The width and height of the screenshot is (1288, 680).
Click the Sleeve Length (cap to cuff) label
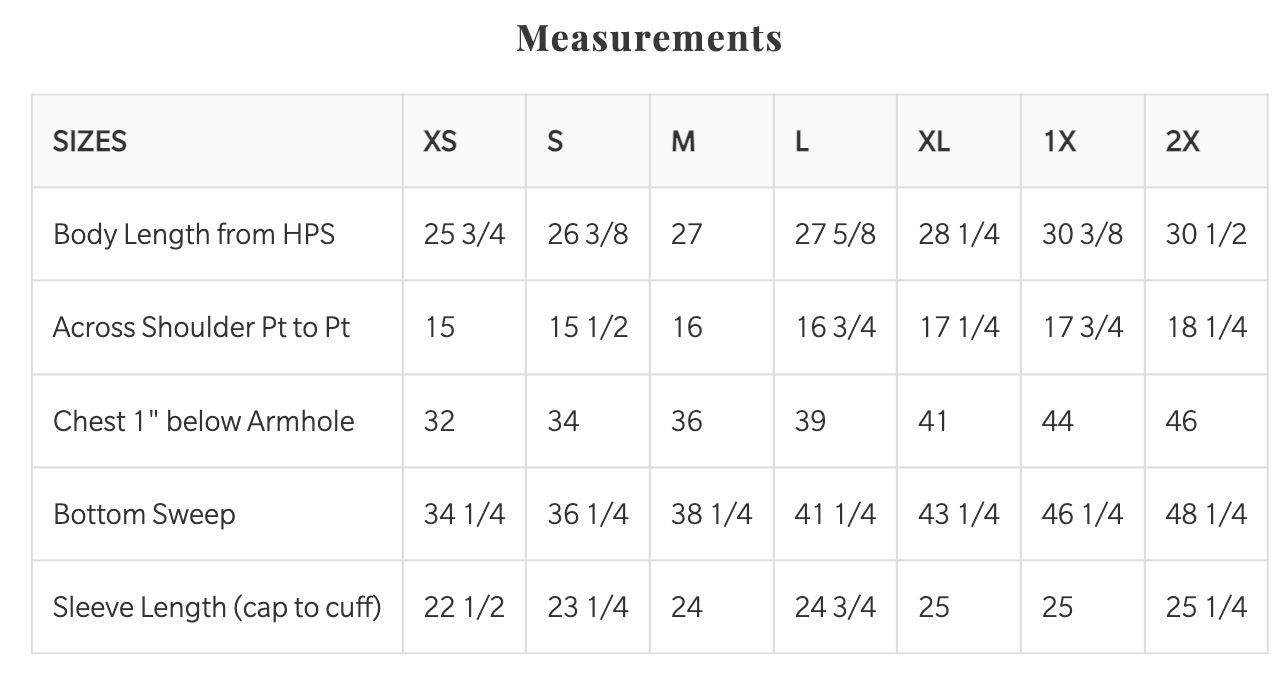[217, 607]
